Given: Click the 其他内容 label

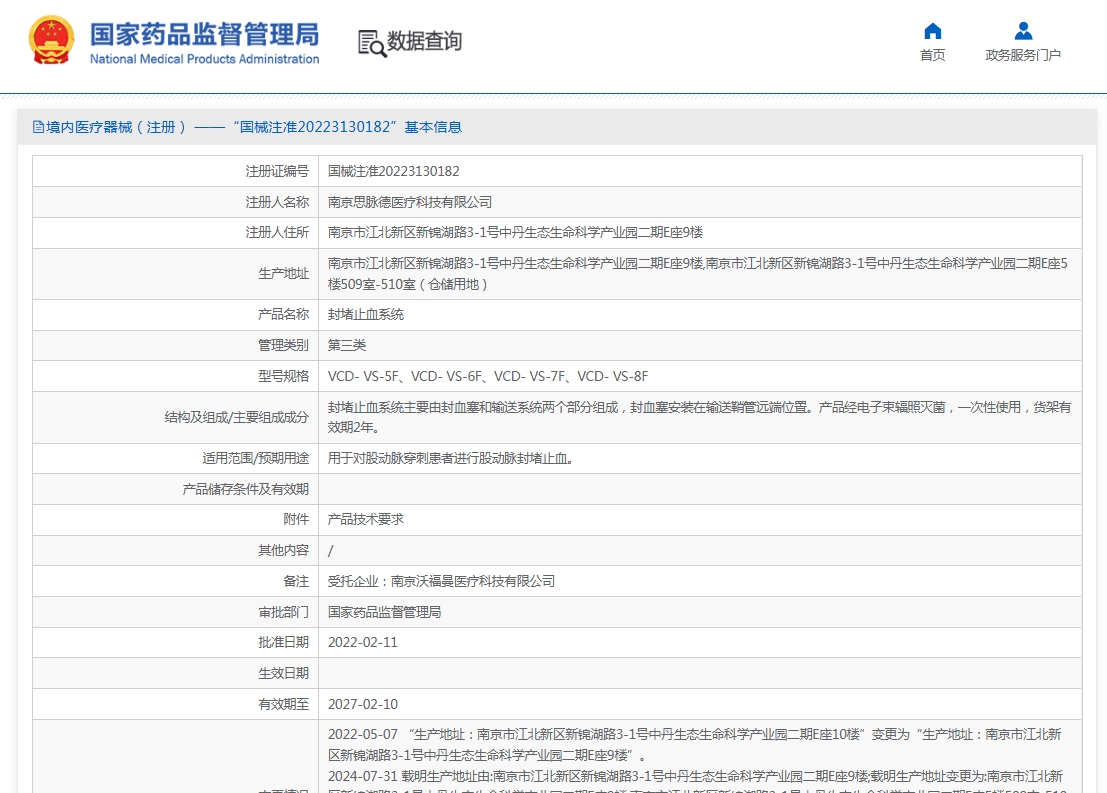Looking at the screenshot, I should tap(283, 550).
